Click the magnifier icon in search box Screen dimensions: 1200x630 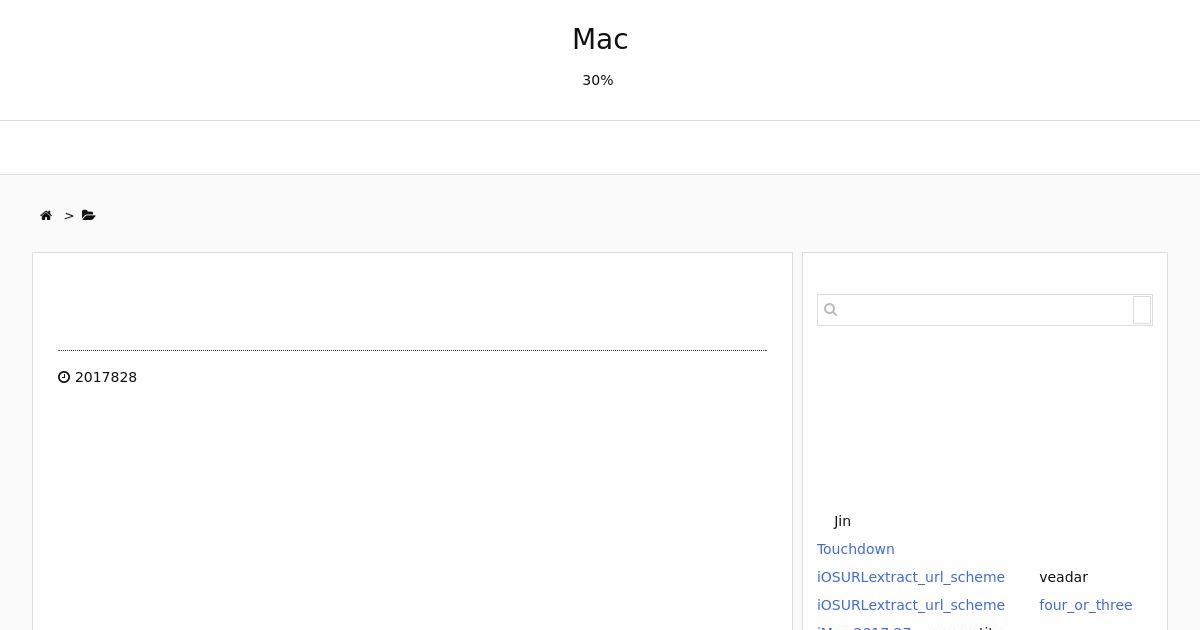[830, 310]
